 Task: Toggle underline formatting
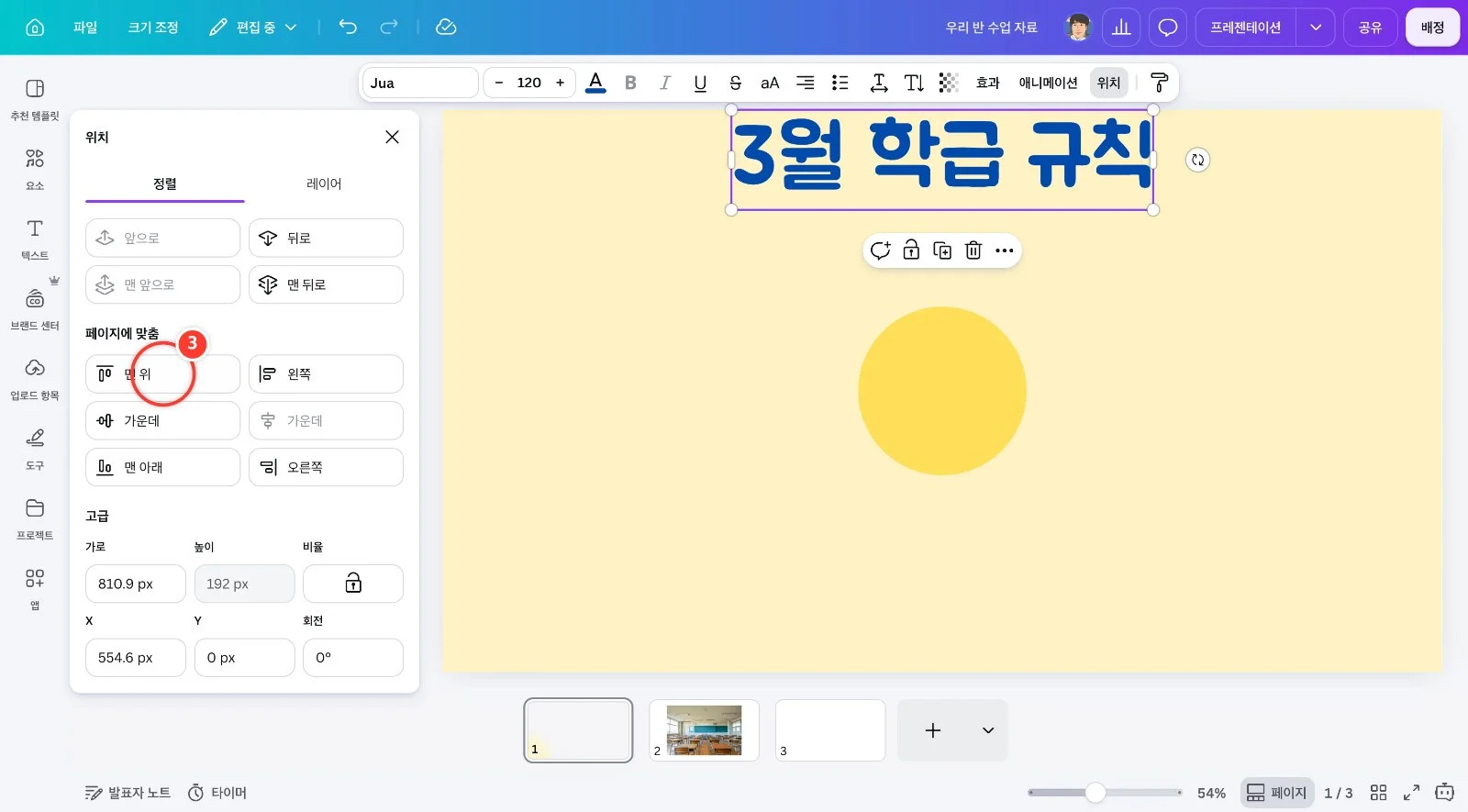pos(700,83)
